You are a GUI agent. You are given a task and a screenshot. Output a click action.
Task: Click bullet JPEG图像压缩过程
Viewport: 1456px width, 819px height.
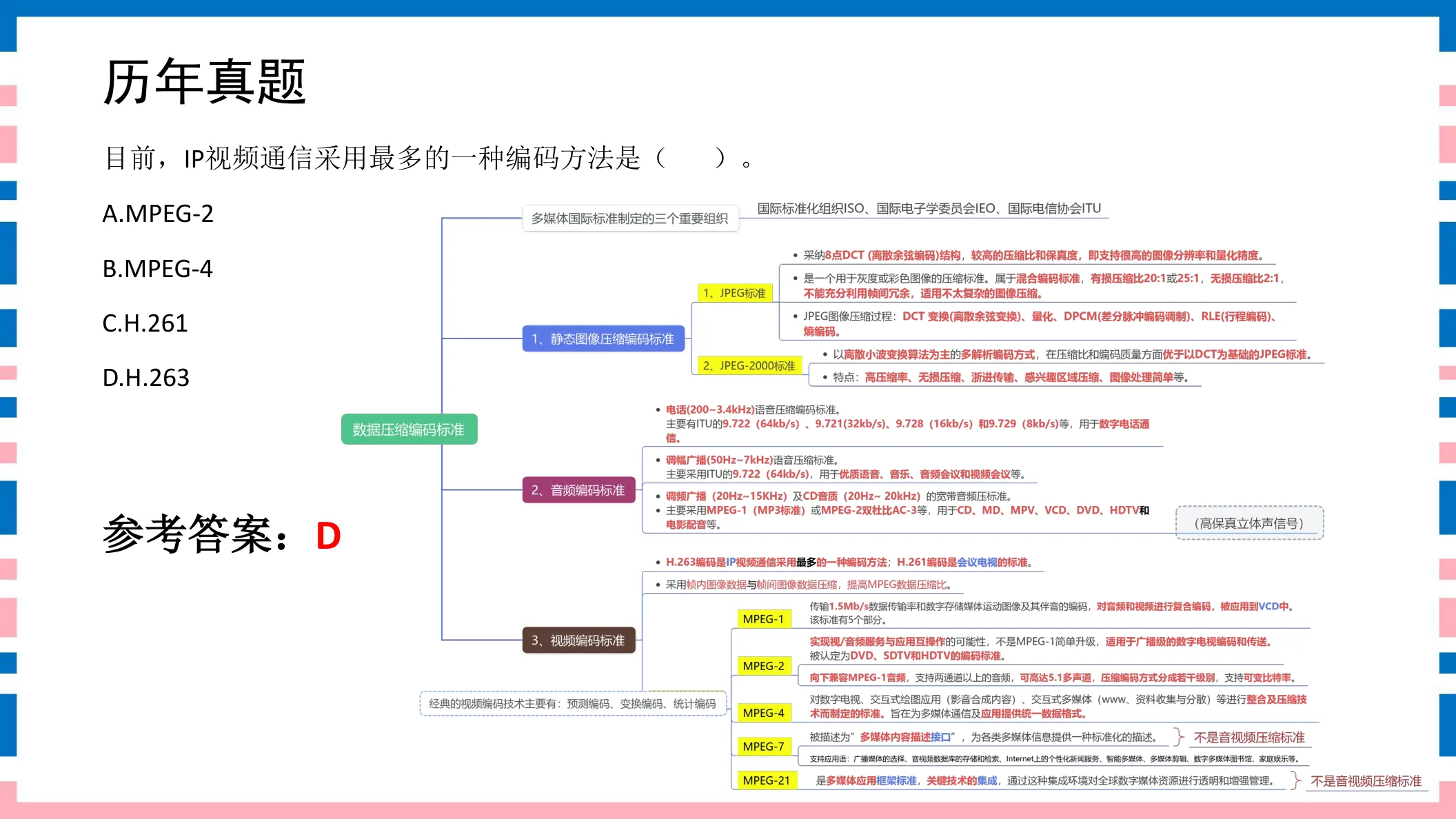pyautogui.click(x=1040, y=323)
